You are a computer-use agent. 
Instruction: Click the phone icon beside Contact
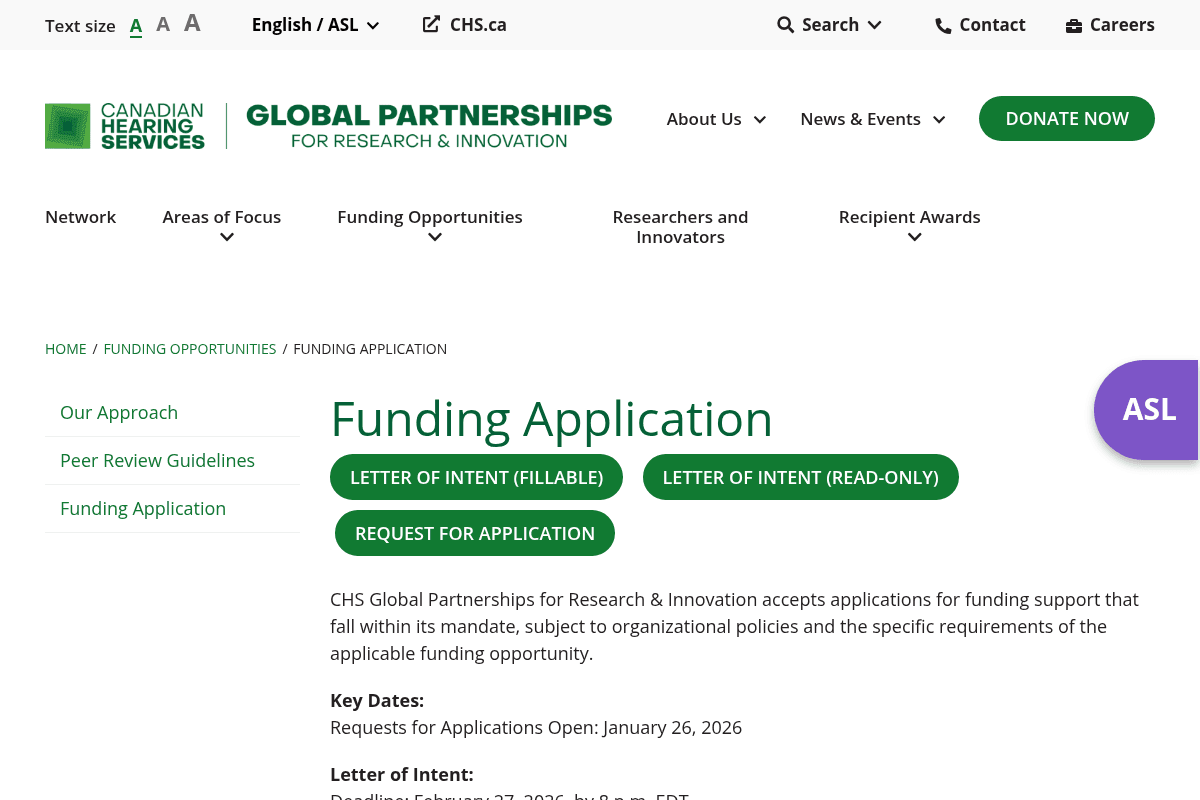[943, 25]
